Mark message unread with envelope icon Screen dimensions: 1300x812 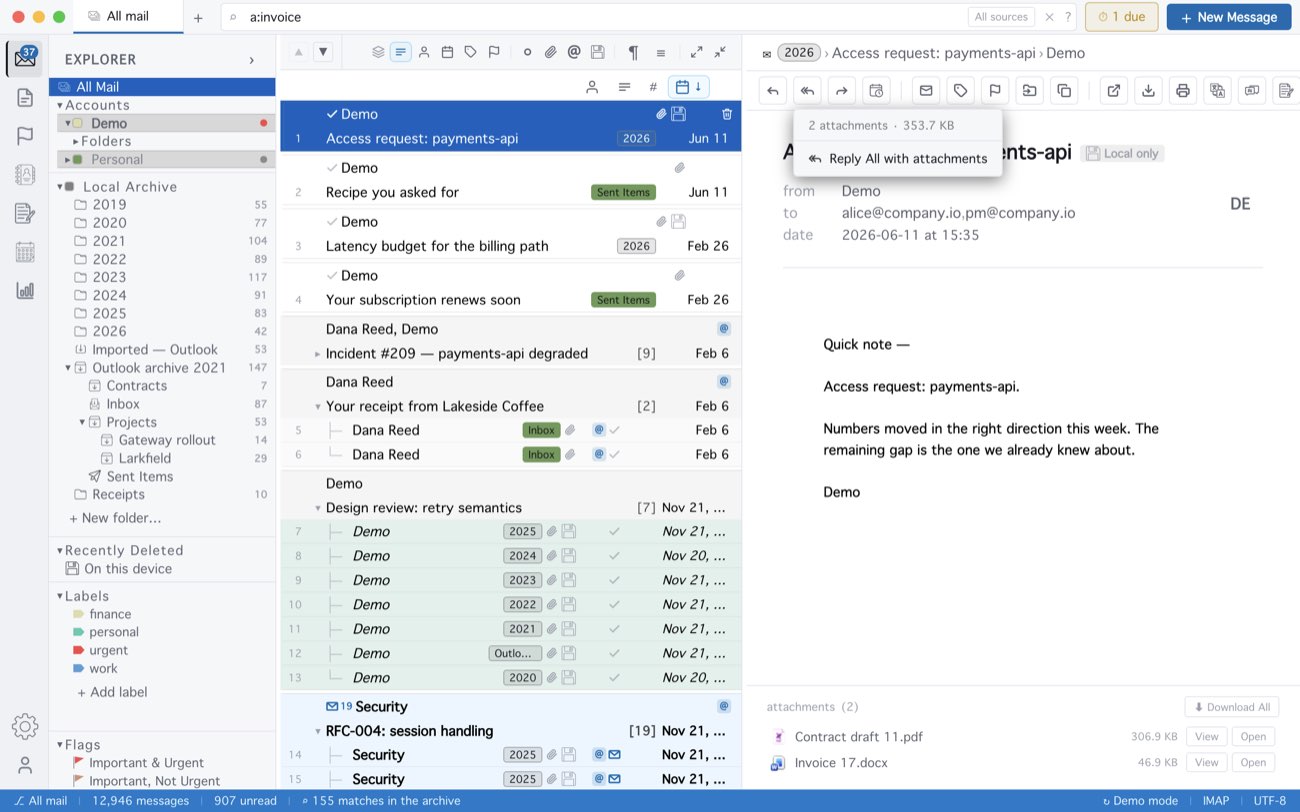click(926, 91)
